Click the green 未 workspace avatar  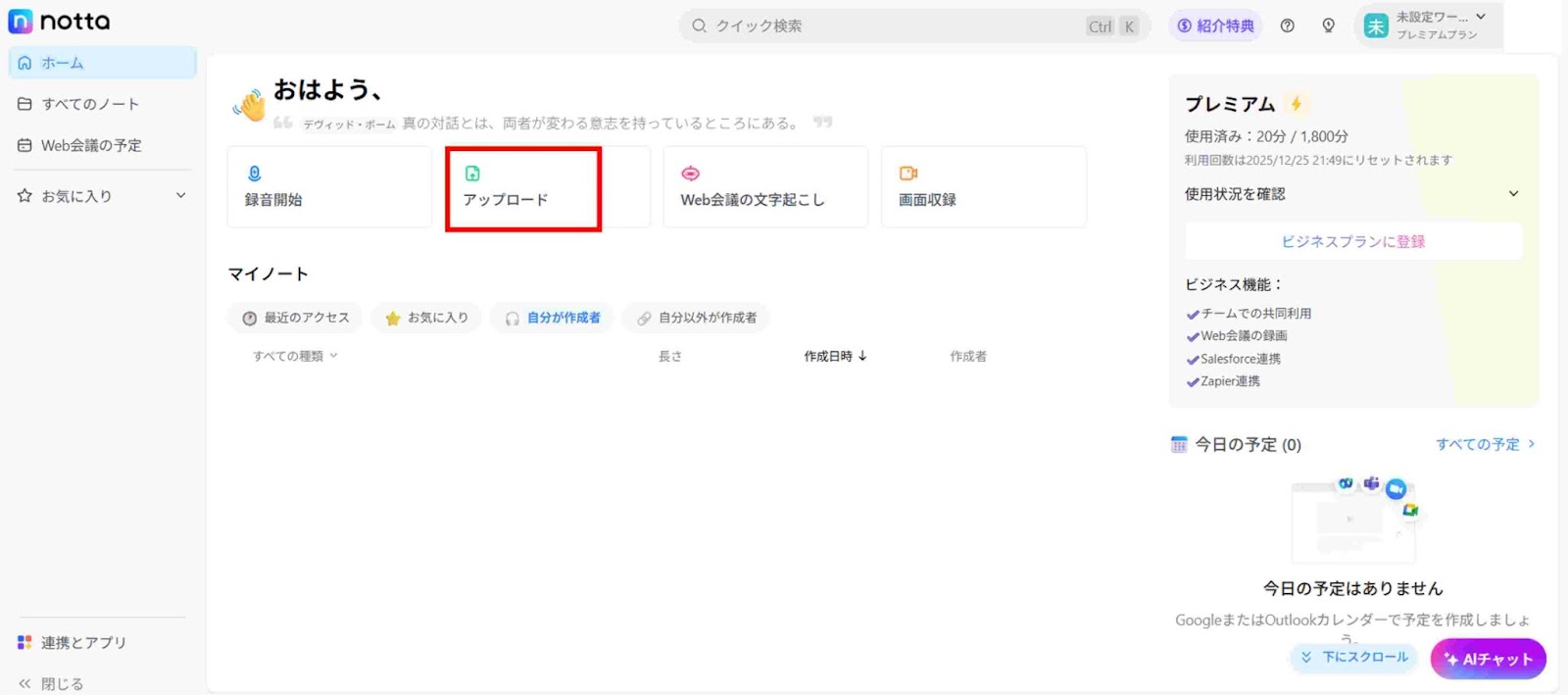pos(1376,26)
